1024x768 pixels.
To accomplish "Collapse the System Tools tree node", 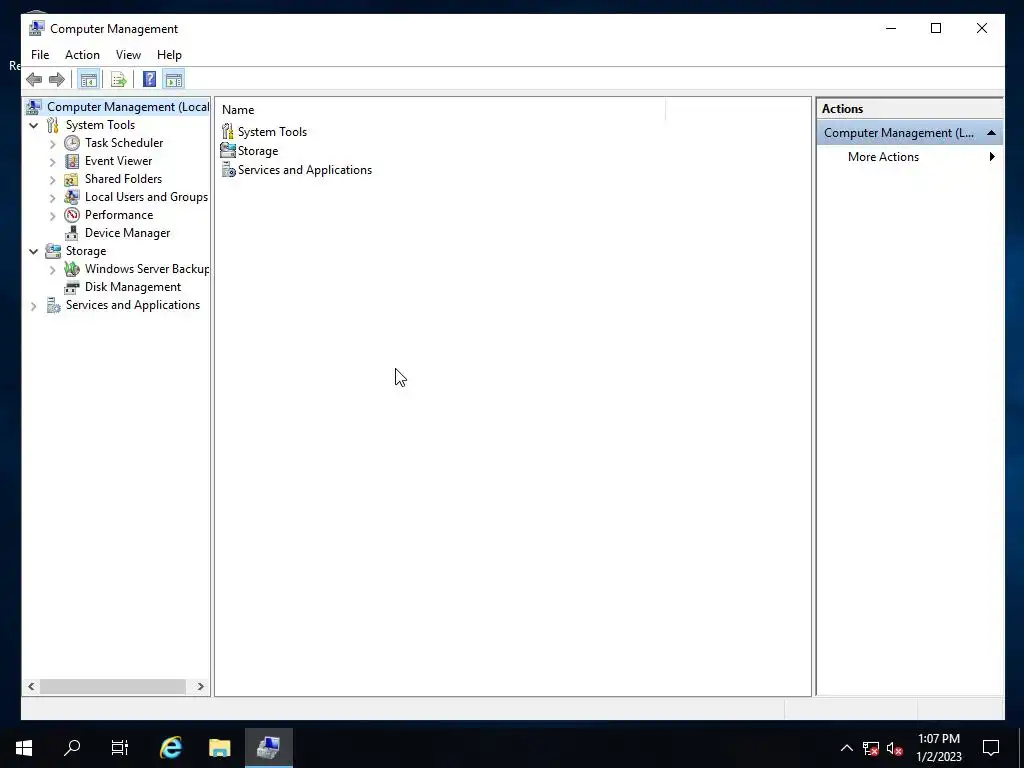I will click(x=33, y=125).
